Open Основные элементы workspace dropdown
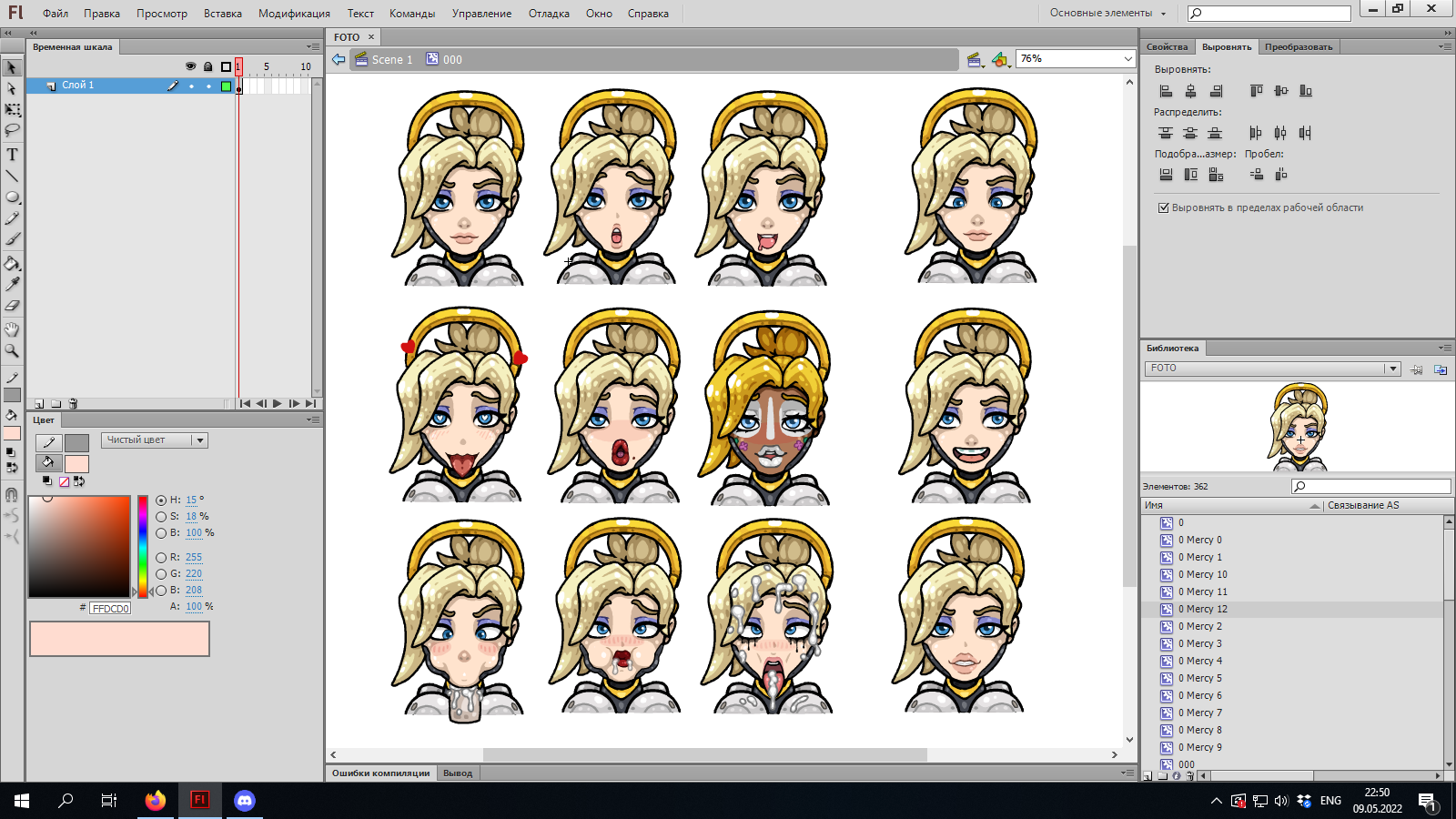 tap(1107, 13)
